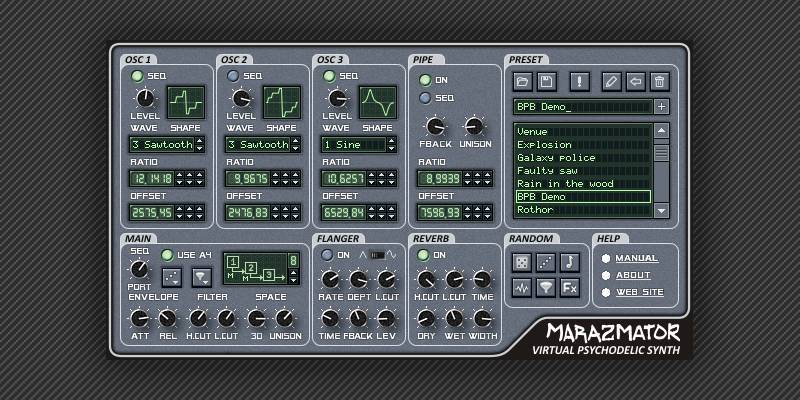Click the oscillator routing algorithm display
Screen dimensions: 800x400
coord(255,268)
